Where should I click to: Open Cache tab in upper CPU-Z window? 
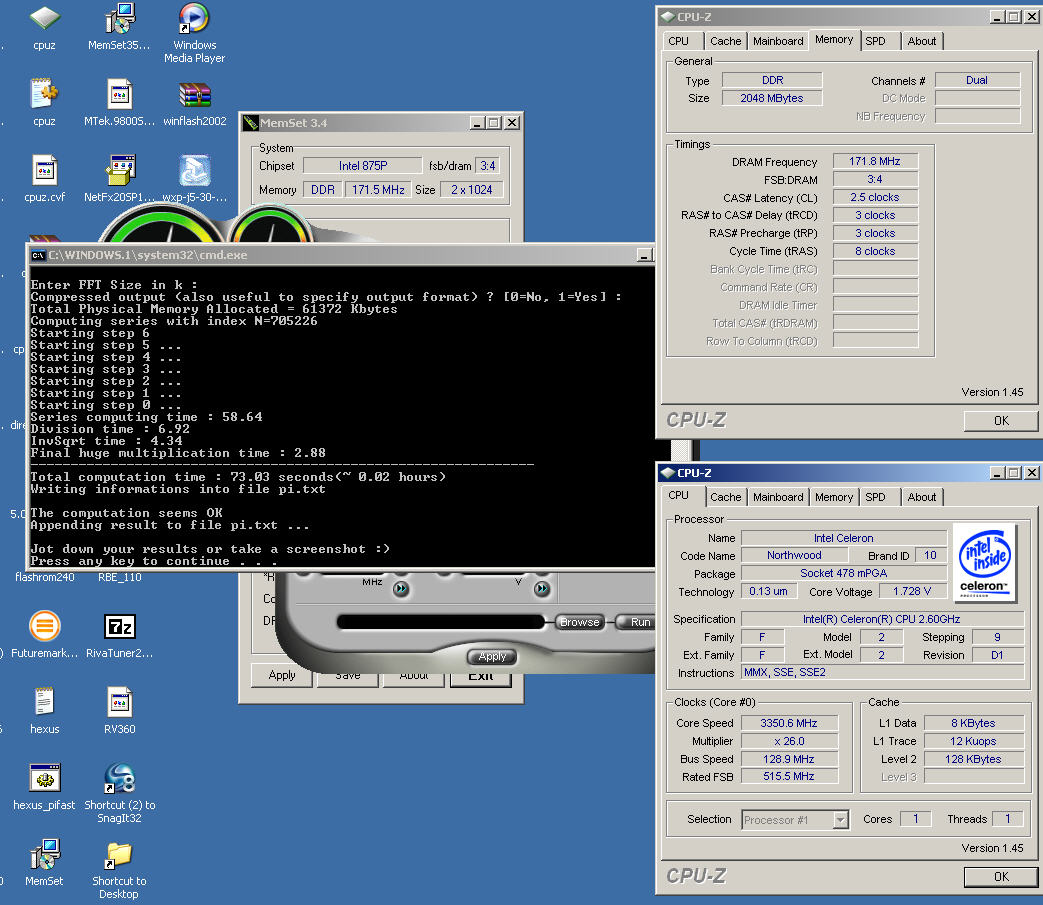pyautogui.click(x=726, y=41)
